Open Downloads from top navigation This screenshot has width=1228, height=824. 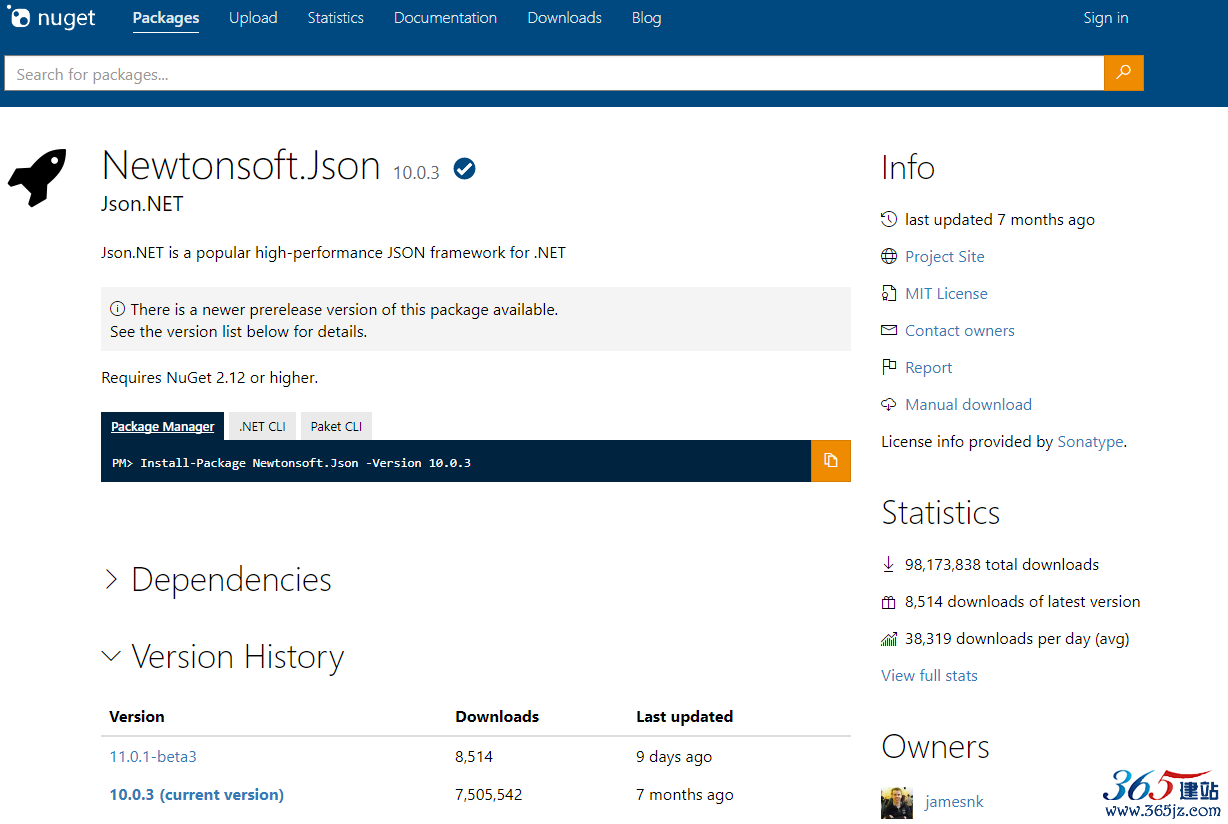[565, 18]
